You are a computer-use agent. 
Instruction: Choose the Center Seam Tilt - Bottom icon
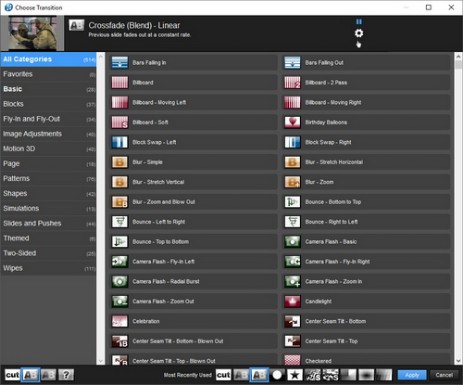click(x=292, y=321)
